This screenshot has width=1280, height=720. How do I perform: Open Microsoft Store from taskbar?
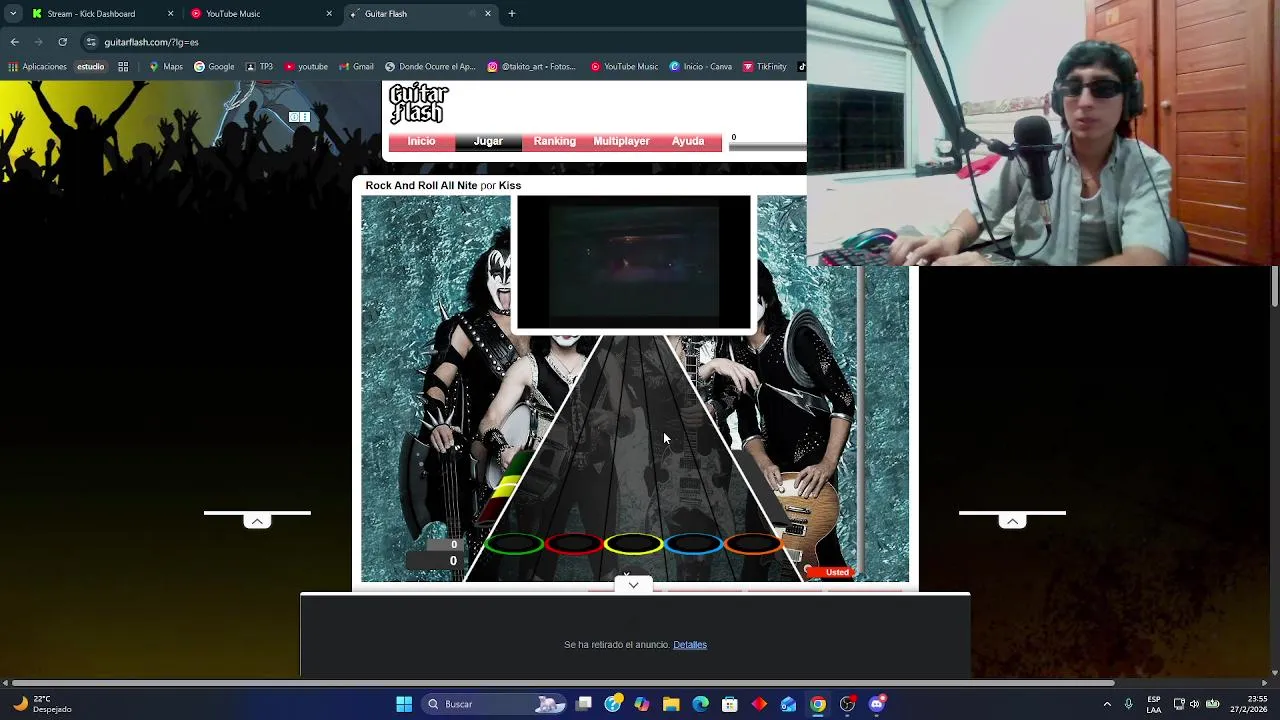(x=730, y=704)
